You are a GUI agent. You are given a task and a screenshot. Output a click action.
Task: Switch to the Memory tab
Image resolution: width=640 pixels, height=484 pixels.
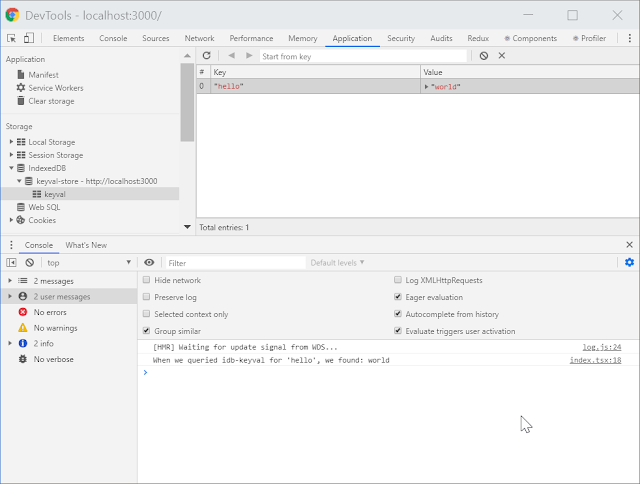302,38
